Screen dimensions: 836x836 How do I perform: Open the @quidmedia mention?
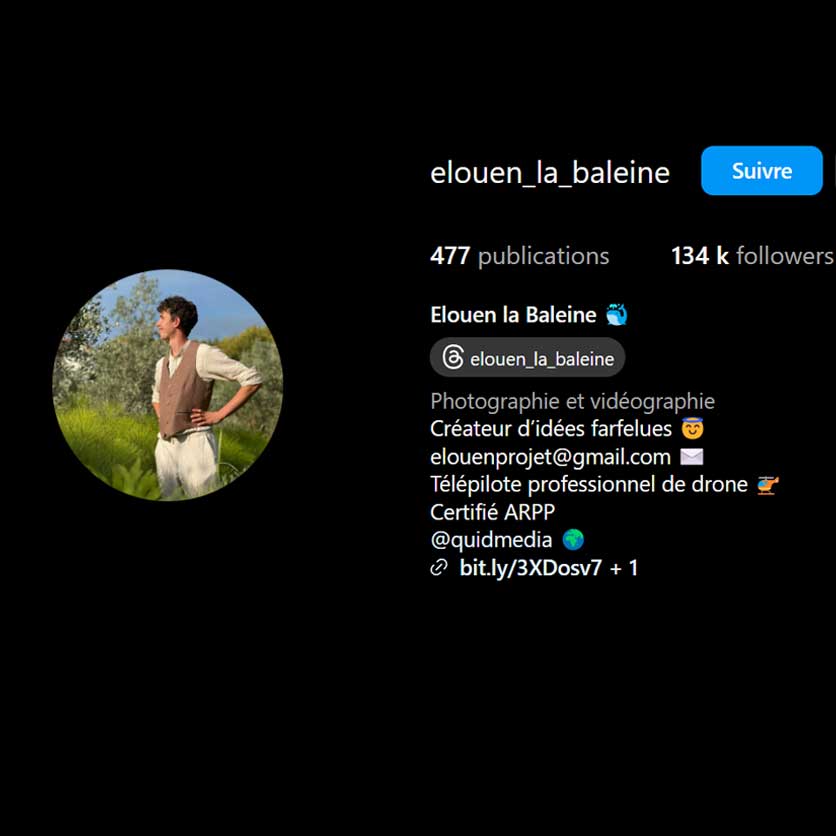click(491, 540)
